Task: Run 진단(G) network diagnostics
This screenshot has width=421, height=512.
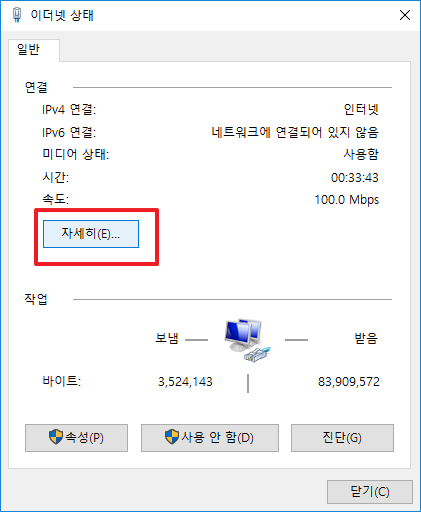Action: [x=342, y=438]
